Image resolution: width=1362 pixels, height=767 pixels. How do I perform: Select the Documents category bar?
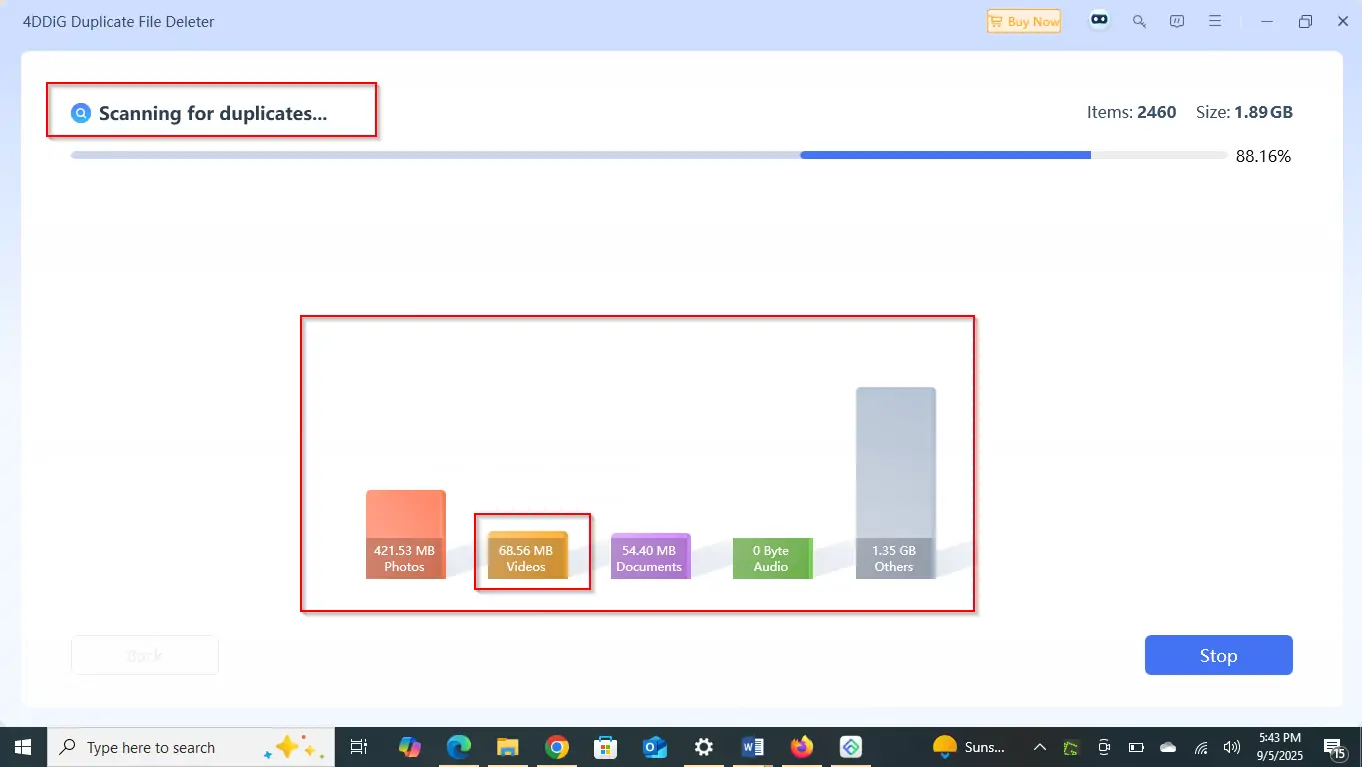[x=650, y=557]
